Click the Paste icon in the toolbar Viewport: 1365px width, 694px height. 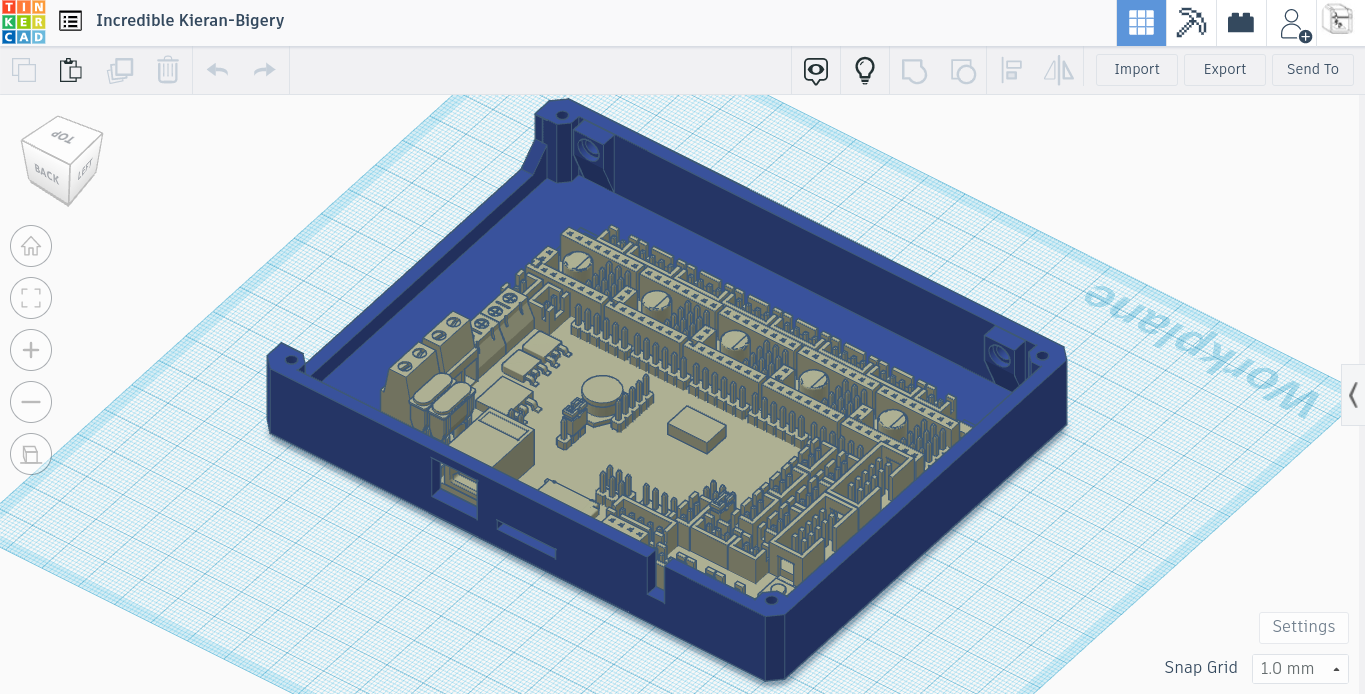pos(70,70)
